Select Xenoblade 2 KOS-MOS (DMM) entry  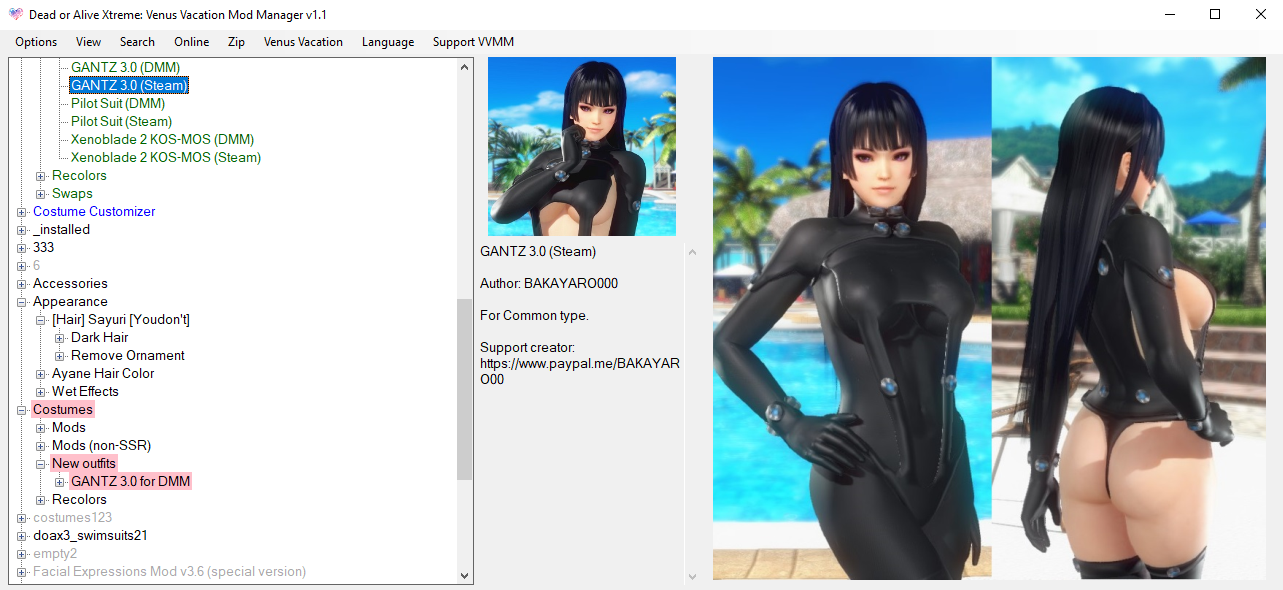click(x=162, y=139)
